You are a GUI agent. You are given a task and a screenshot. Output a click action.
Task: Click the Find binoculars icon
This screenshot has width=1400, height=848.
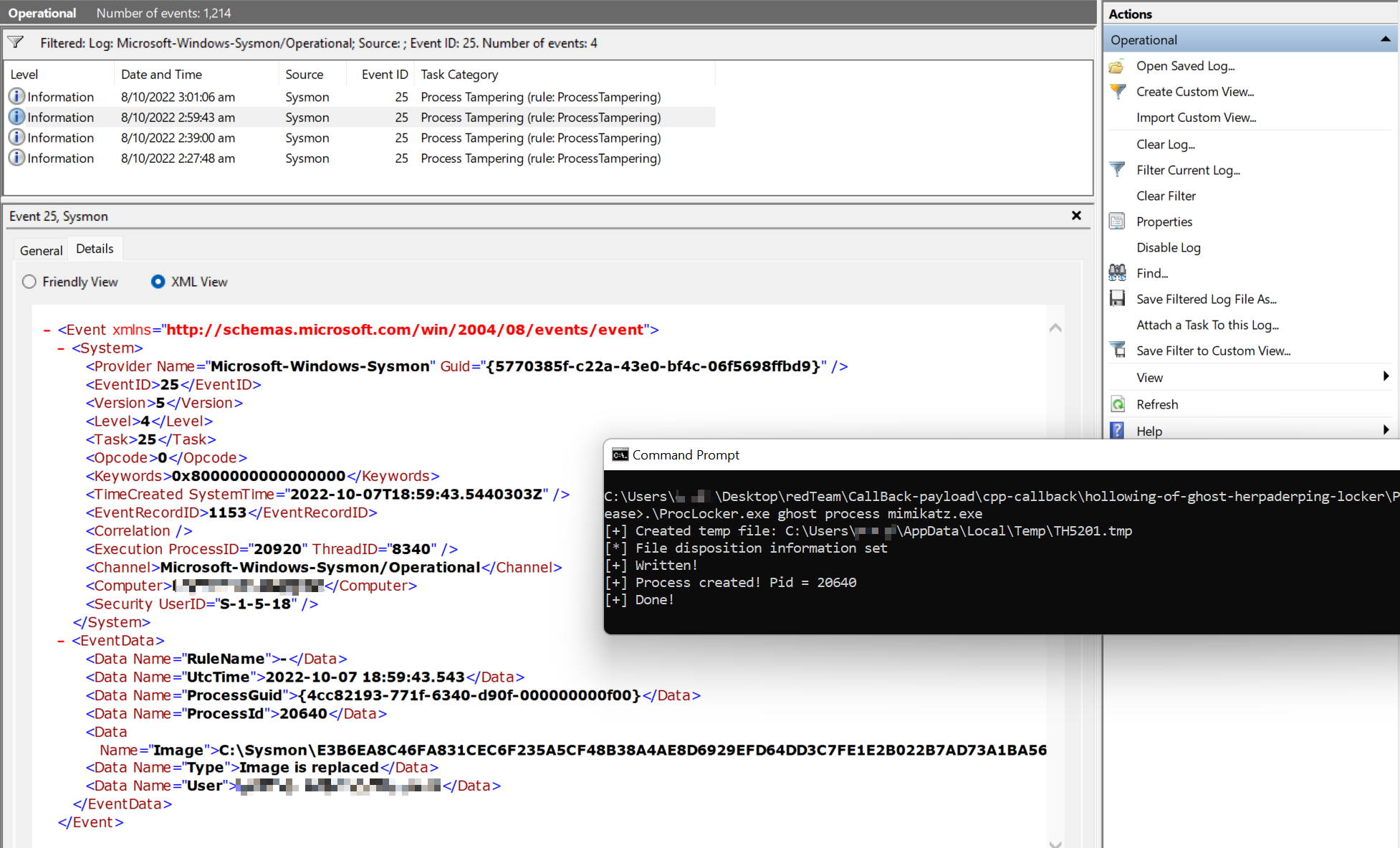(x=1117, y=273)
